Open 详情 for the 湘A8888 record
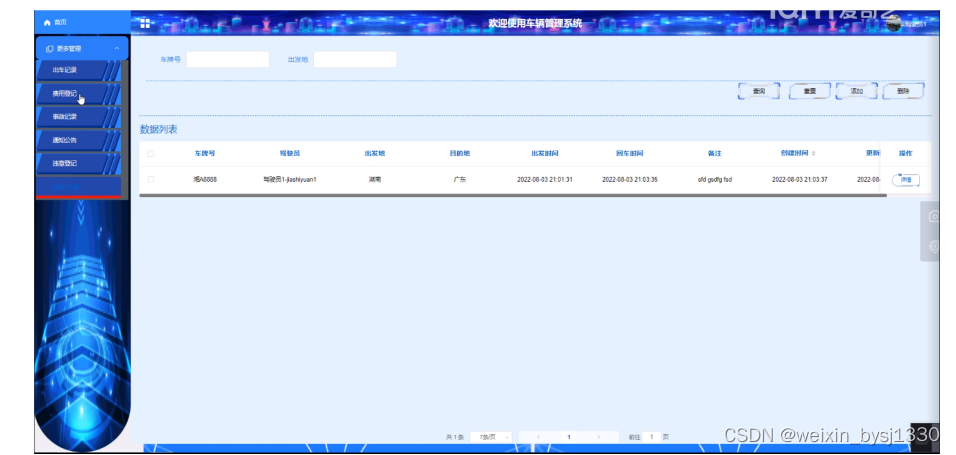The height and width of the screenshot is (455, 956). (x=905, y=180)
